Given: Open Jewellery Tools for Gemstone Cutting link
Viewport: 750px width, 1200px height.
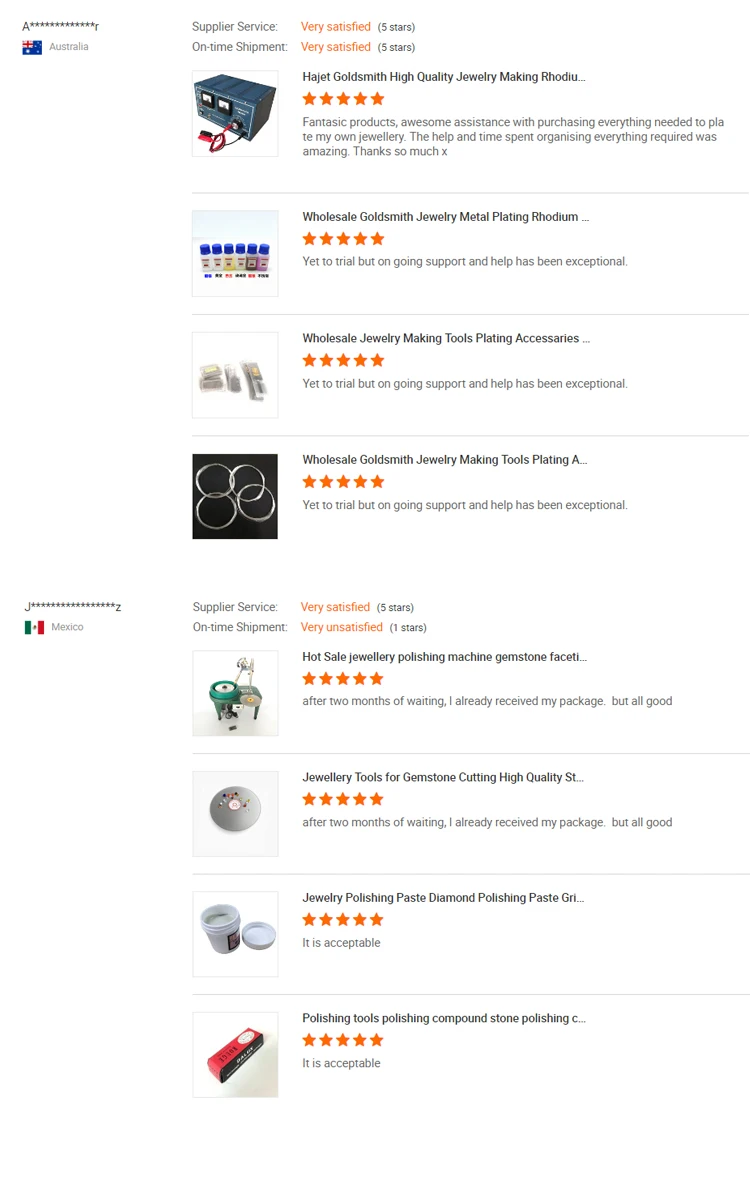Looking at the screenshot, I should 443,777.
